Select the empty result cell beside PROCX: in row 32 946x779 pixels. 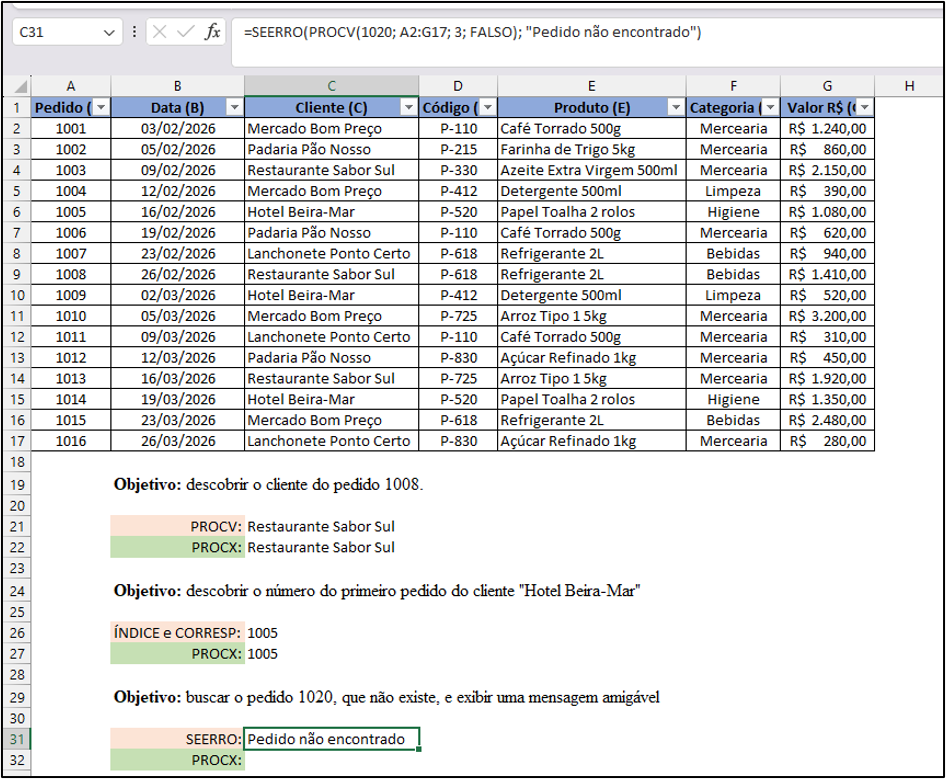(x=331, y=760)
